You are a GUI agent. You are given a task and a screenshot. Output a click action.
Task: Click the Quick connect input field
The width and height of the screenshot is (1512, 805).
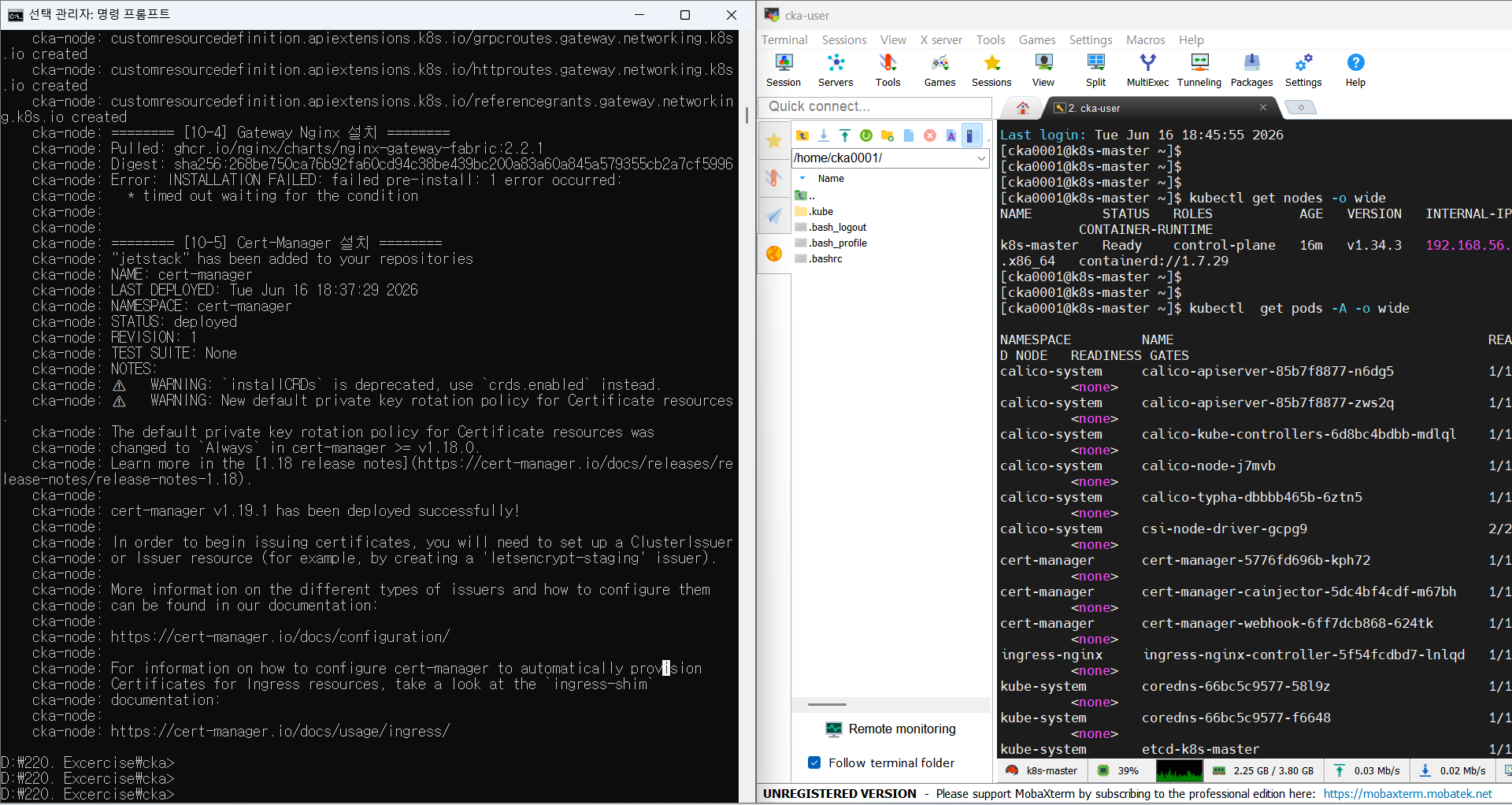[x=875, y=106]
